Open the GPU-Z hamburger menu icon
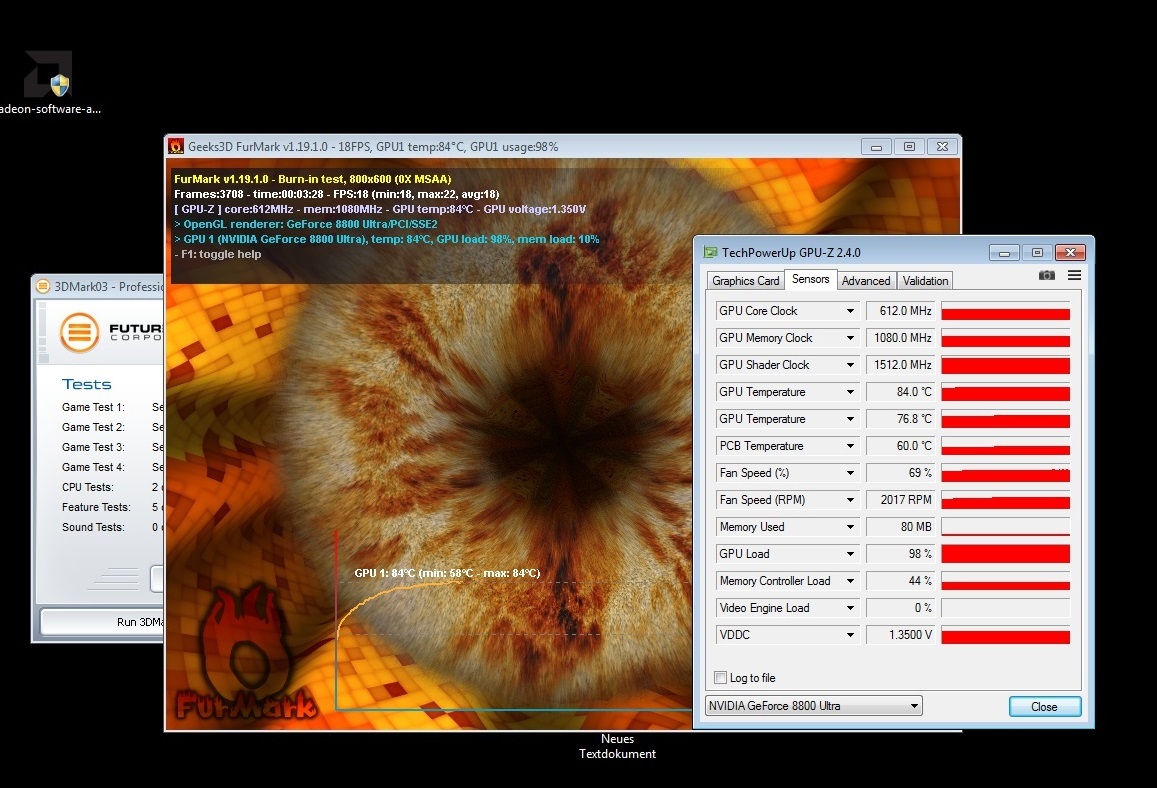The image size is (1157, 788). [1074, 275]
